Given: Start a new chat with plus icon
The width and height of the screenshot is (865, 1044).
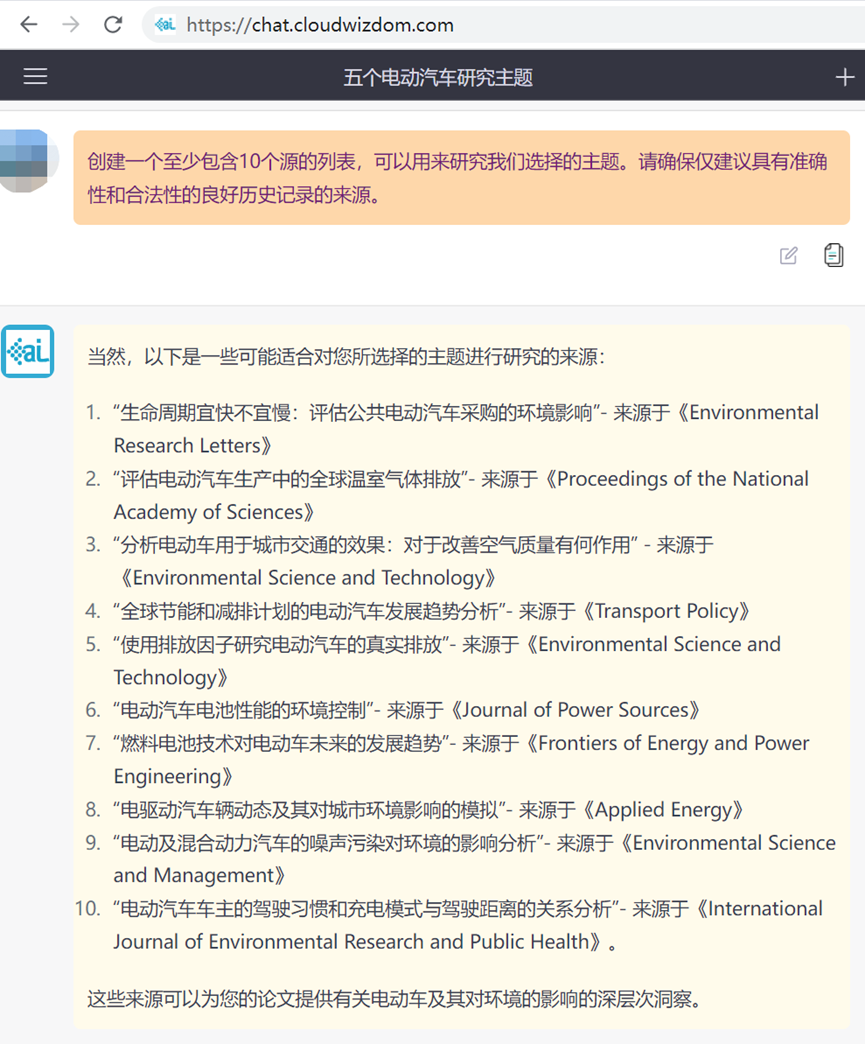Looking at the screenshot, I should [x=844, y=77].
